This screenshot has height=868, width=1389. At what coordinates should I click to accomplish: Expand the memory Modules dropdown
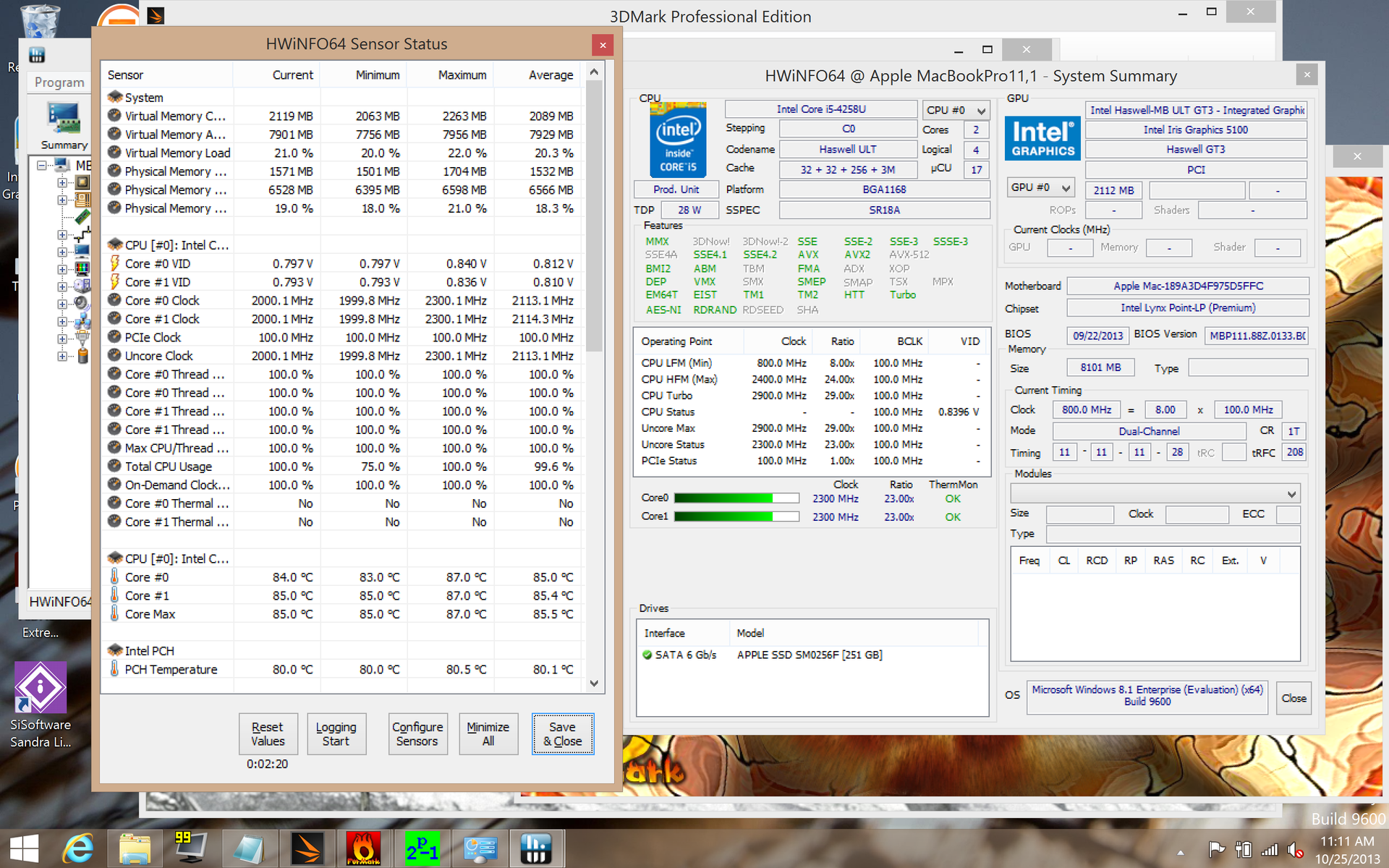click(1291, 494)
